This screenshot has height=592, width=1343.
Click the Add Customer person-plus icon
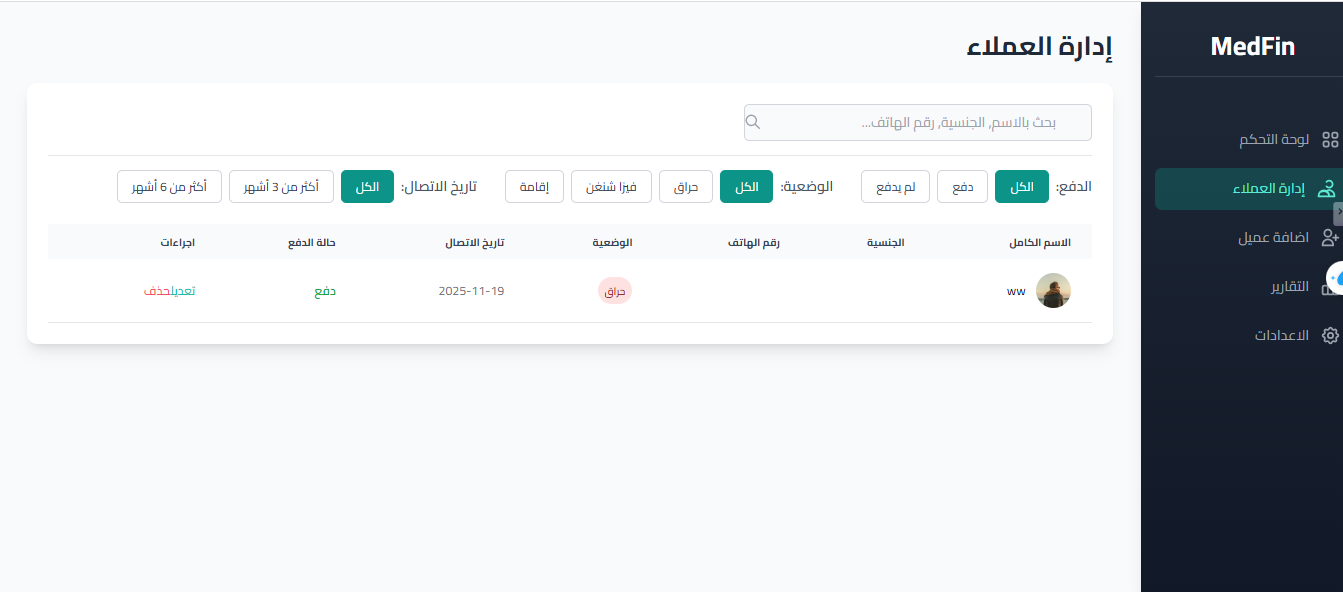[1329, 238]
